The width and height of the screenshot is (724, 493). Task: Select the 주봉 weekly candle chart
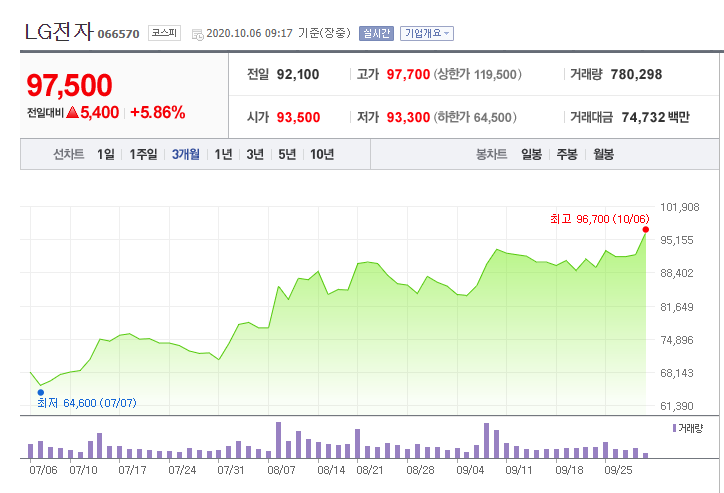click(x=567, y=155)
